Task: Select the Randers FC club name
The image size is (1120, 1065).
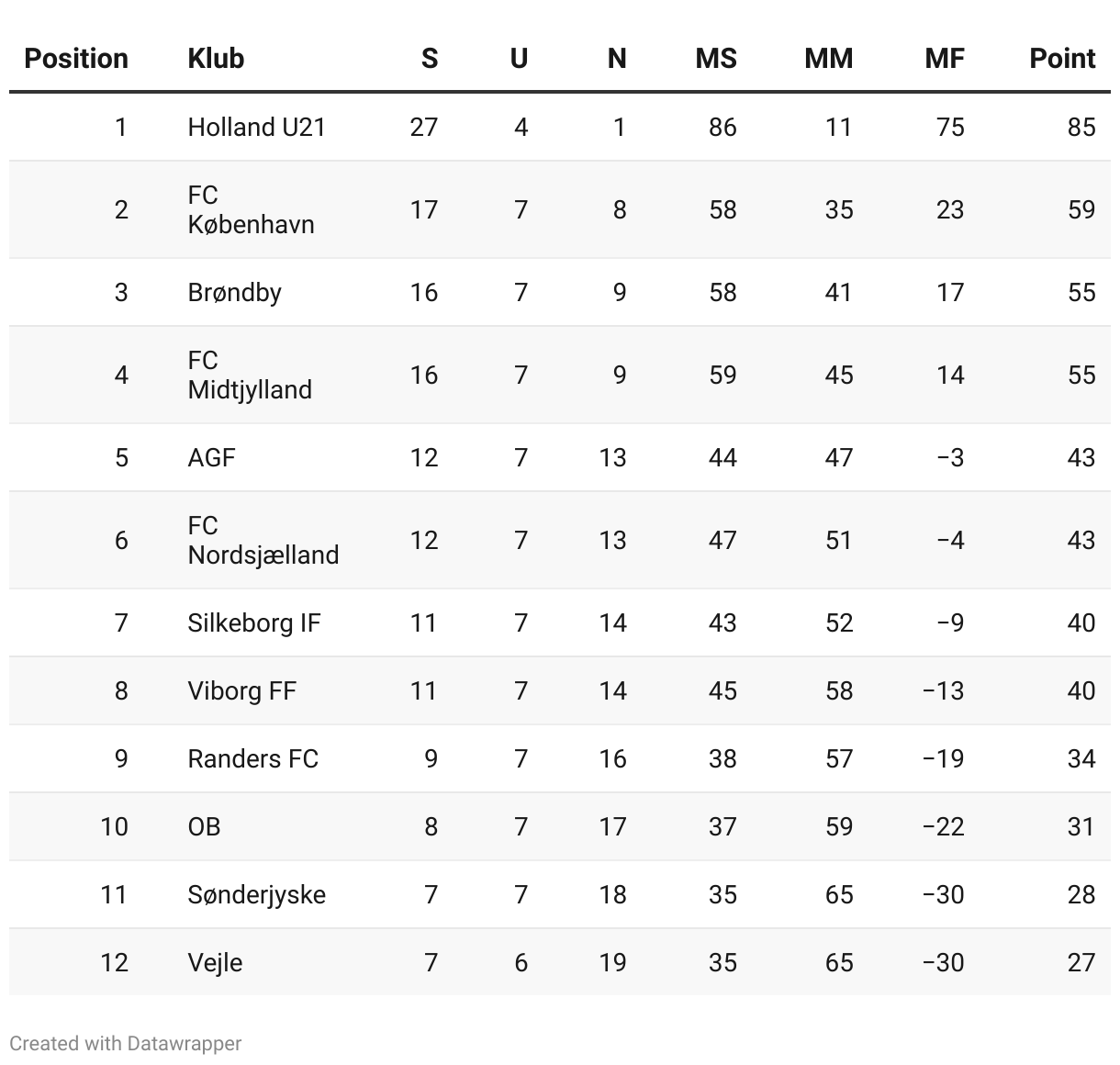Action: tap(252, 758)
